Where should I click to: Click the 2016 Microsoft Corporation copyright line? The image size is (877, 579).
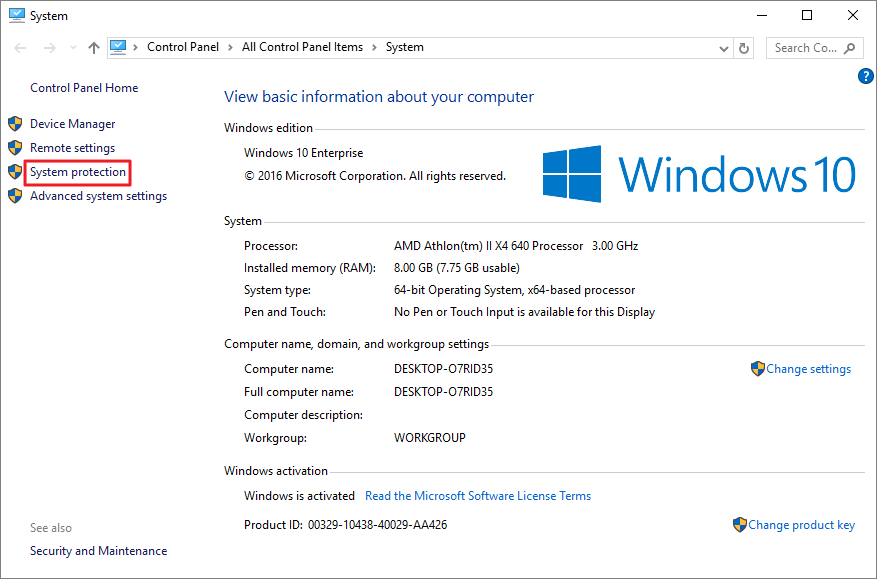point(375,176)
